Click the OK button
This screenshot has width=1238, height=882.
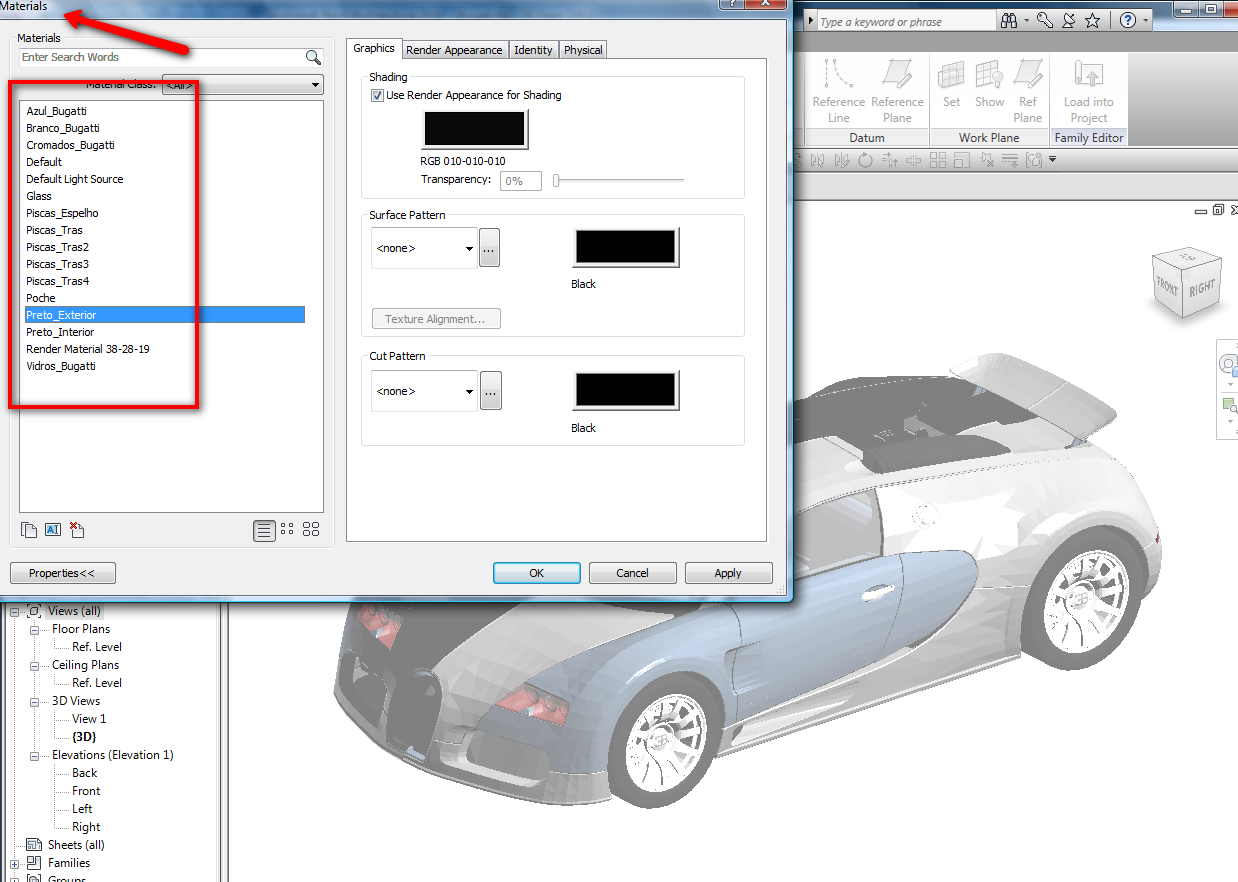click(x=537, y=573)
